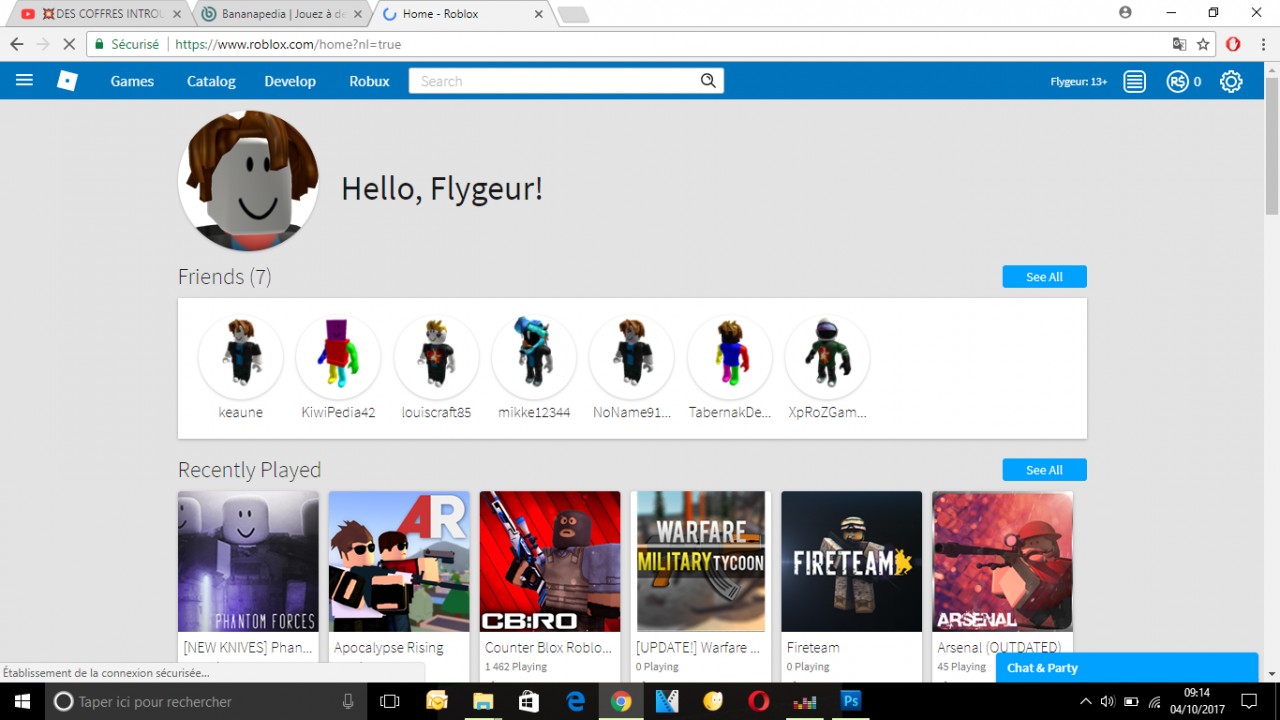1280x720 pixels.
Task: Click the Chrome taskbar icon
Action: [x=621, y=701]
